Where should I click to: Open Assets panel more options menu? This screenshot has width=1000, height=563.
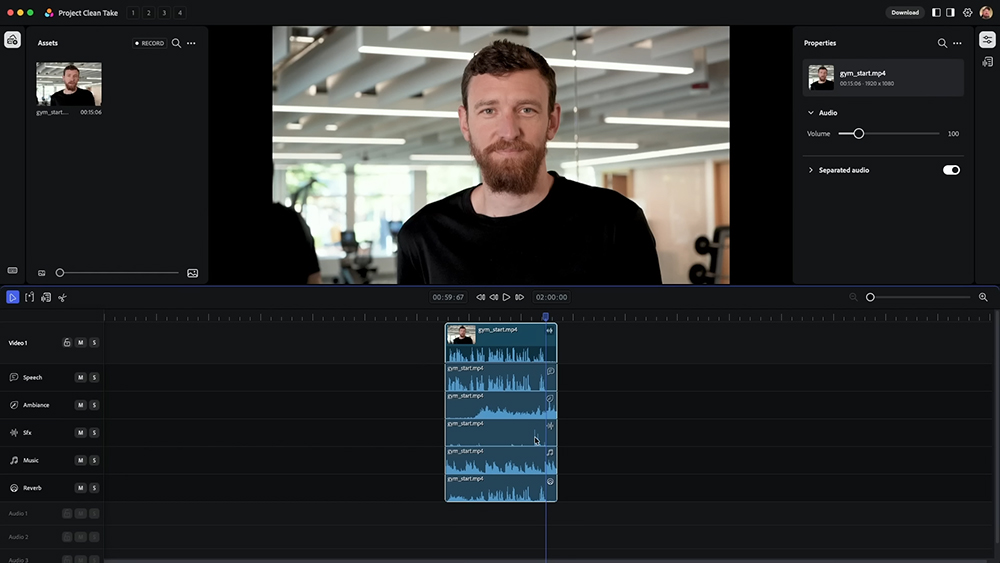pyautogui.click(x=191, y=43)
